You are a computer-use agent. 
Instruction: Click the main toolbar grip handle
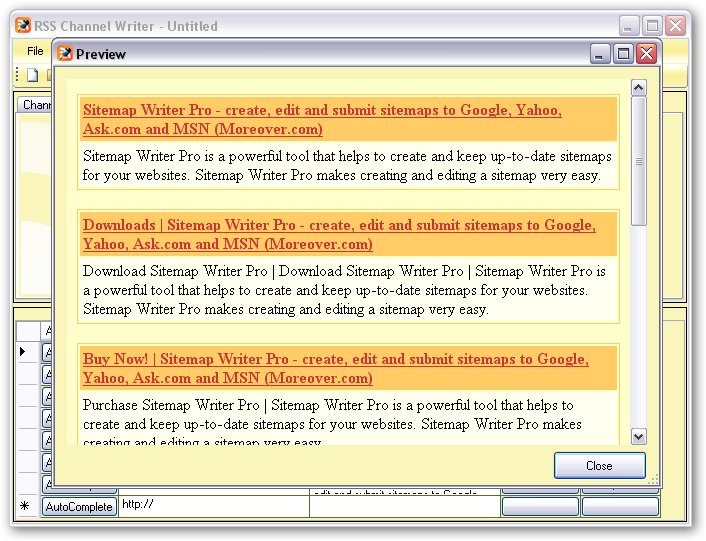pos(17,75)
